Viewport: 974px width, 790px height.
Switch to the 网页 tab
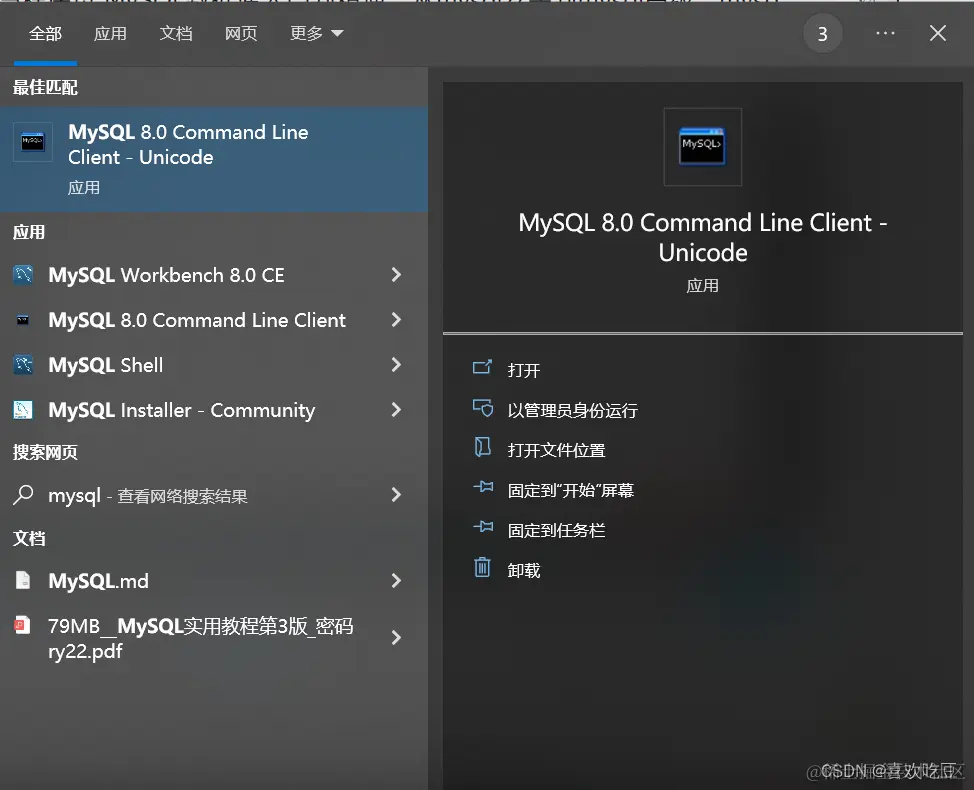click(x=241, y=34)
